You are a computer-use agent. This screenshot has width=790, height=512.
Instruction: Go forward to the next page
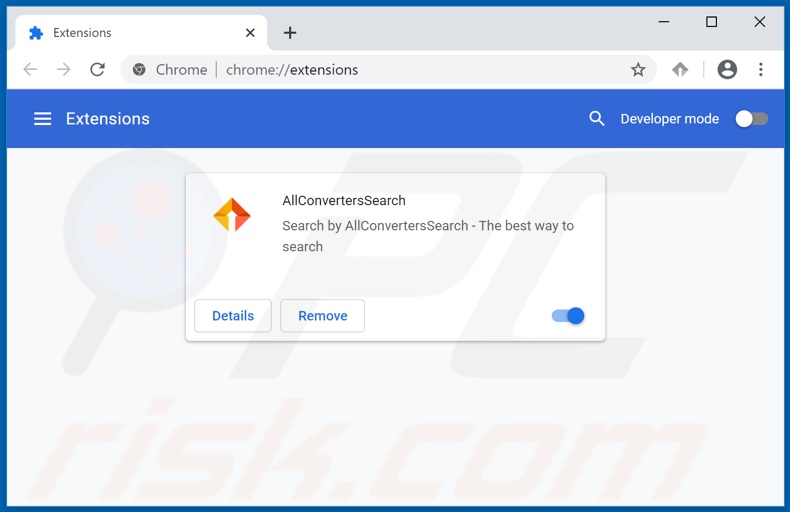[63, 70]
